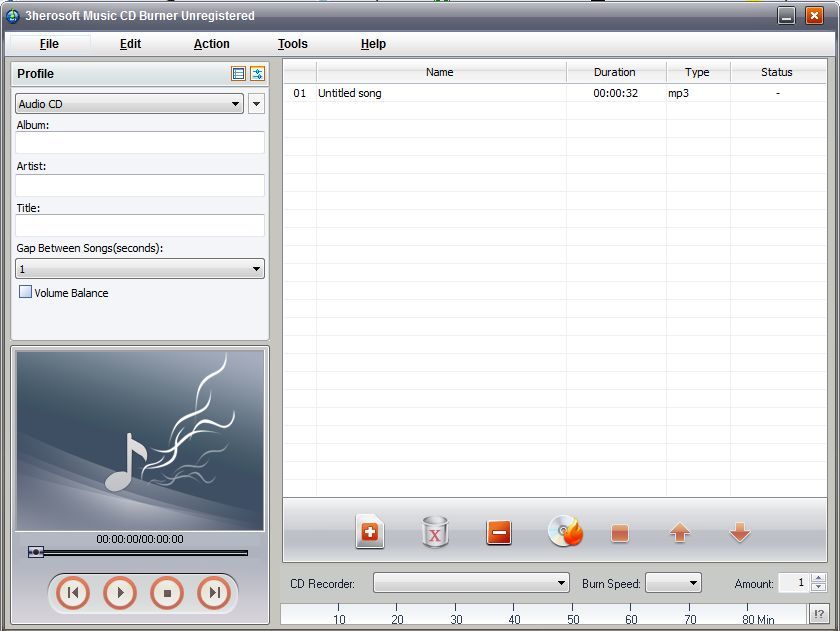Screen dimensions: 840x631
Task: Click inside the Album text field
Action: 139,143
